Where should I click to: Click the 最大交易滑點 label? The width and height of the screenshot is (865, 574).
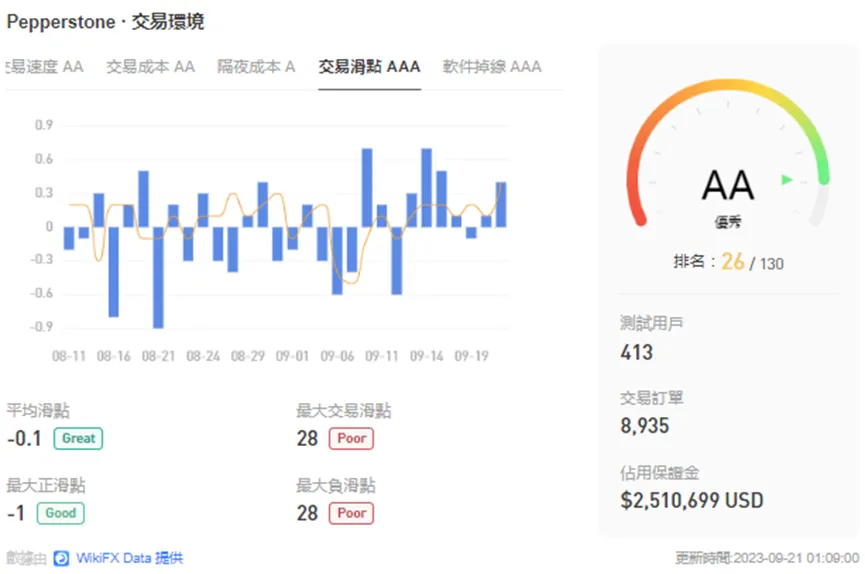(344, 411)
